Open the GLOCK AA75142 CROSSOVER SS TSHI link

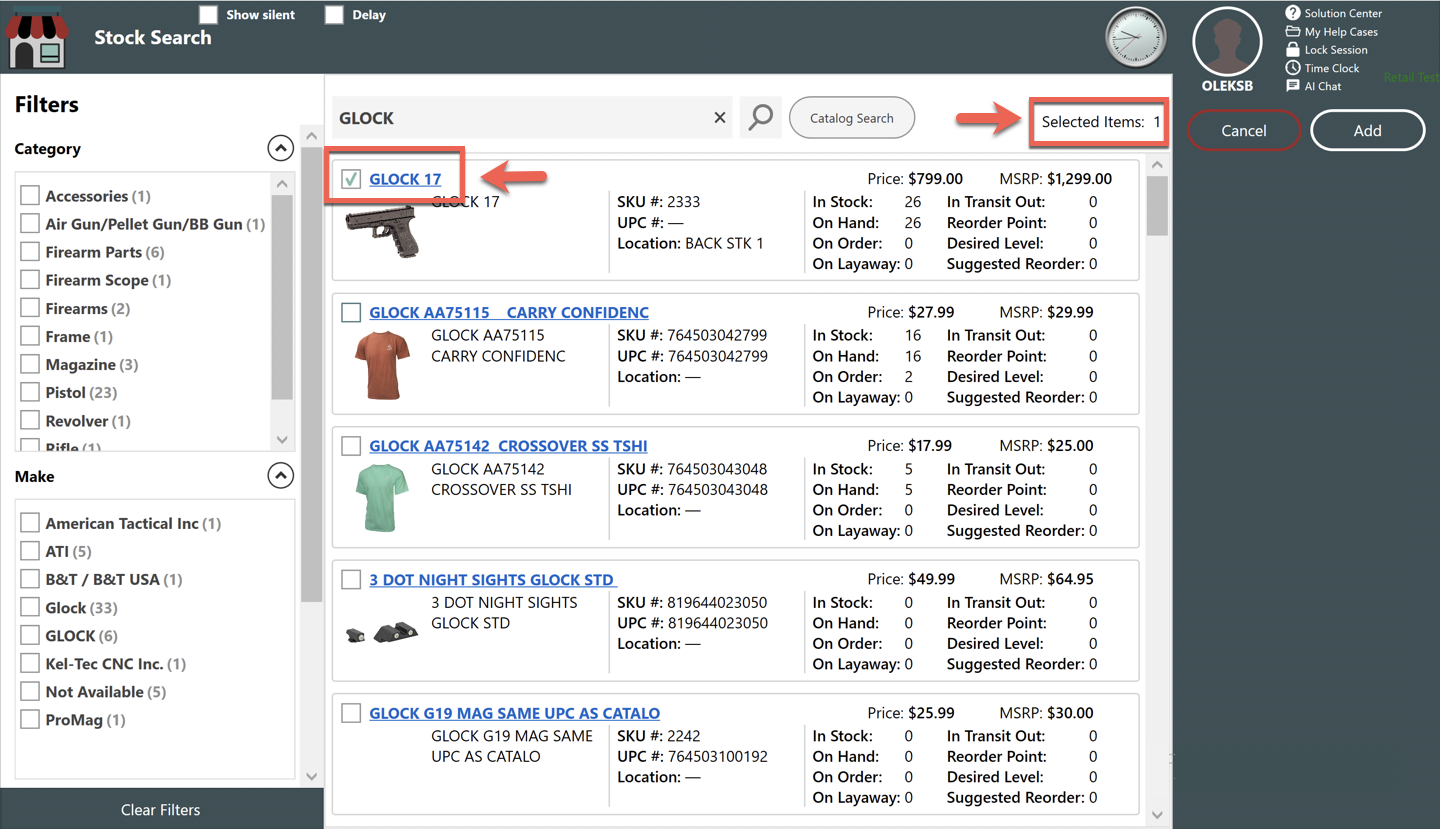pos(508,446)
